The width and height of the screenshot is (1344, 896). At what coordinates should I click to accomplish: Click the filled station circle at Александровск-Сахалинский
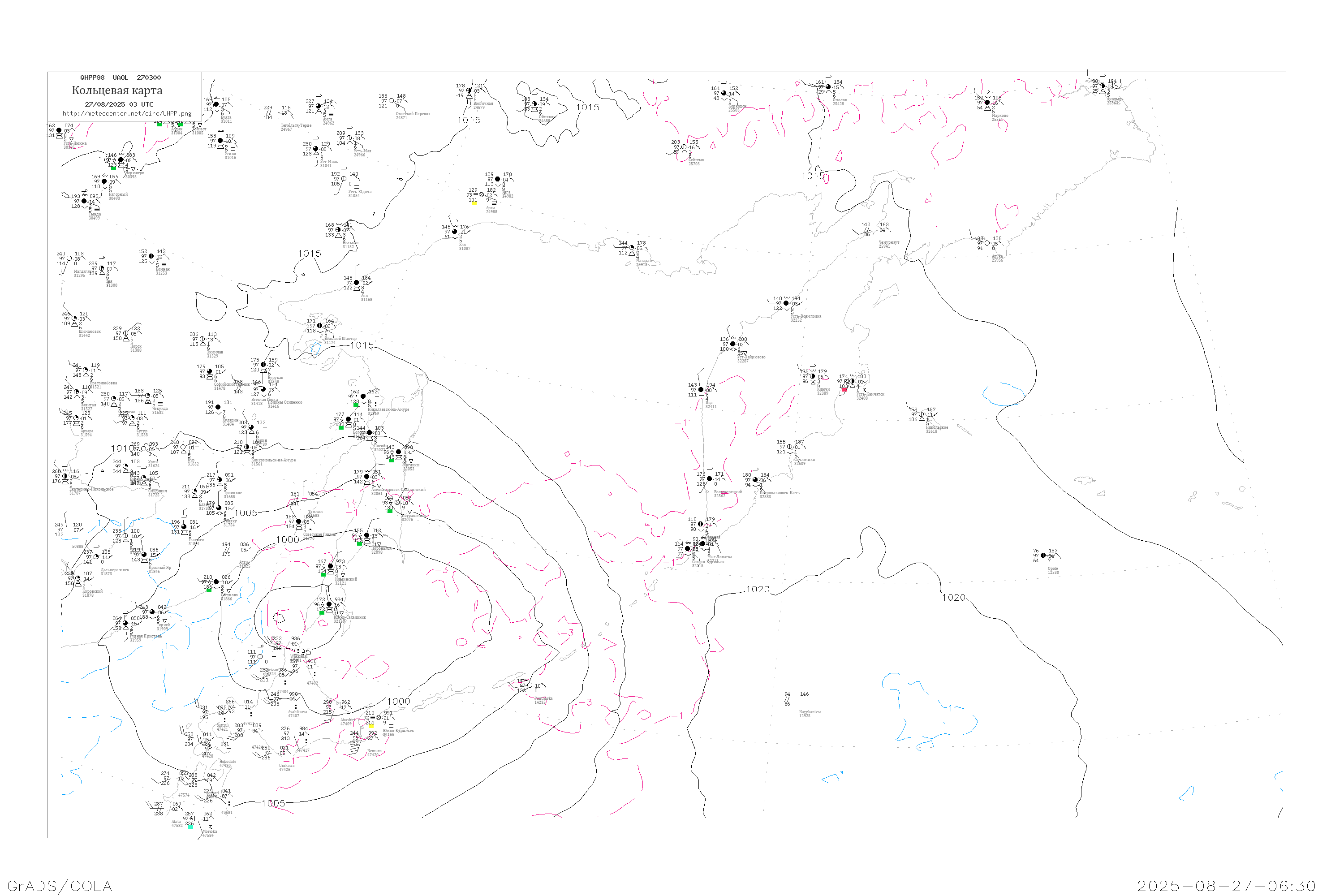tap(367, 477)
